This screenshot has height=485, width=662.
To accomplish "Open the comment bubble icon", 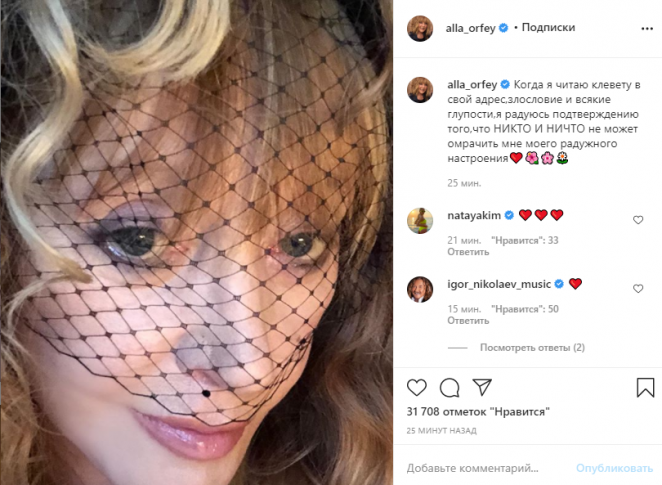I will click(450, 387).
